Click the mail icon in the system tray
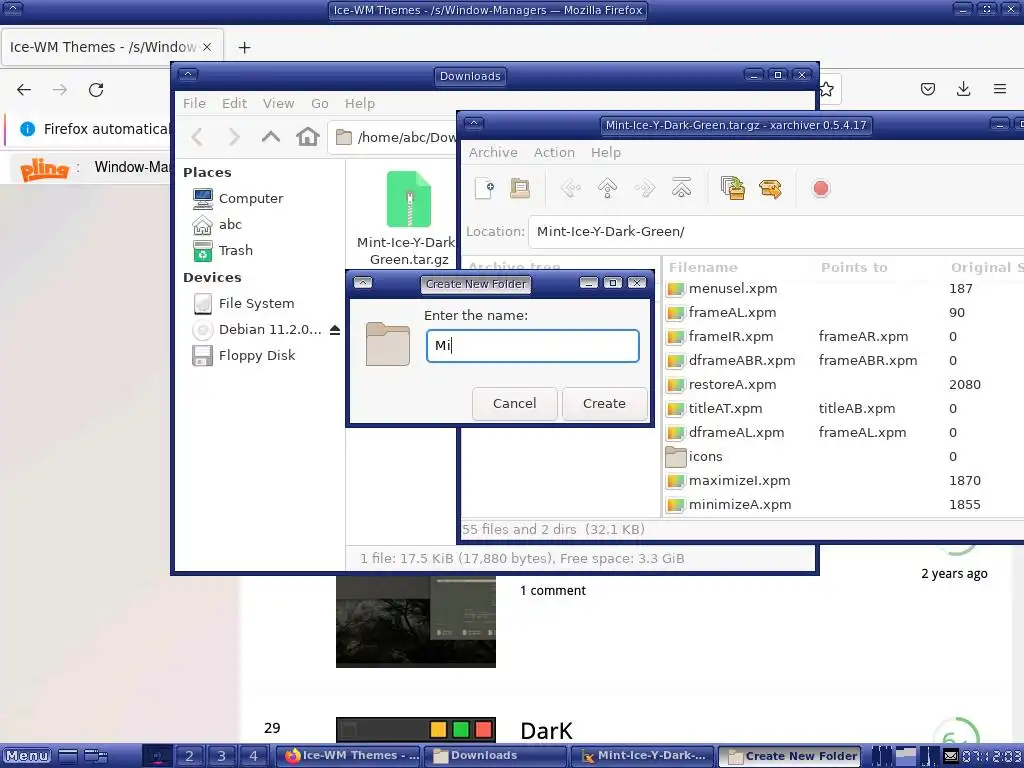The height and width of the screenshot is (768, 1024). coord(952,756)
